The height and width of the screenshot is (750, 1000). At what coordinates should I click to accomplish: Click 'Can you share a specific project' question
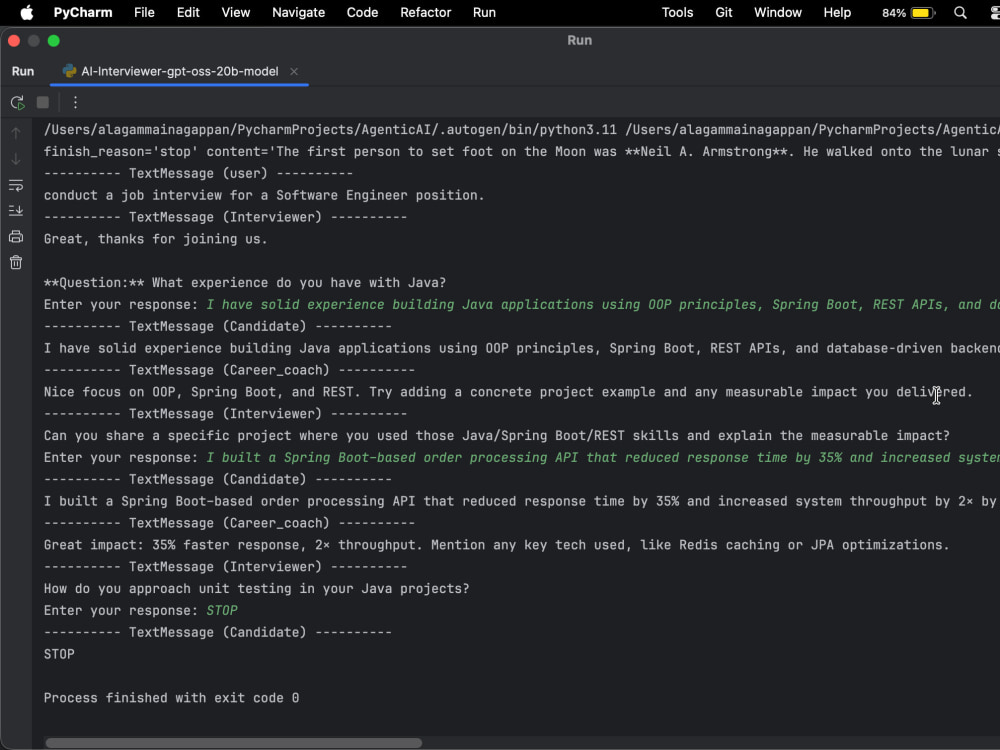[497, 436]
